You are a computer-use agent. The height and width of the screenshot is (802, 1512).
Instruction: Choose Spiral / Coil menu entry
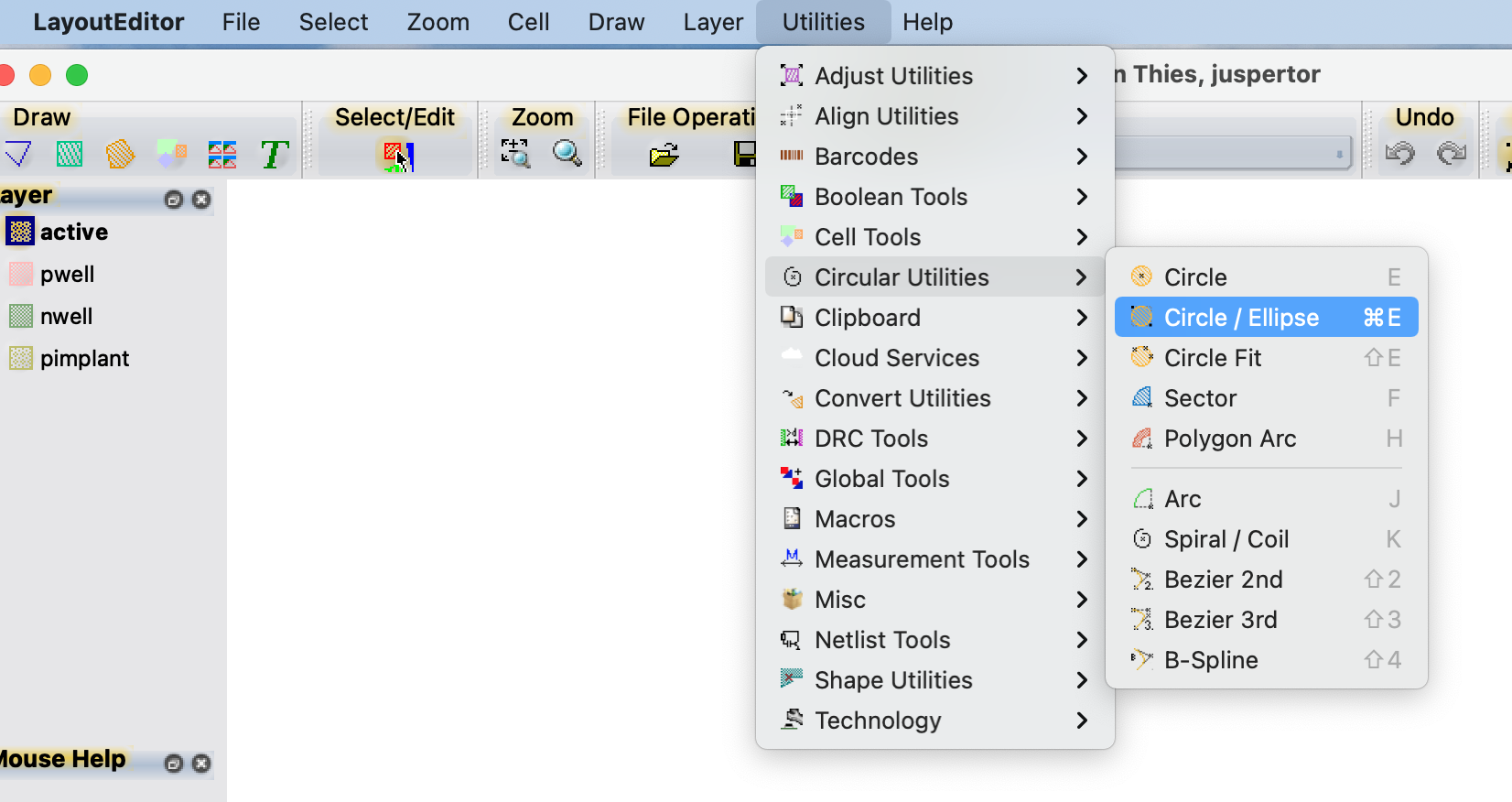[x=1267, y=539]
